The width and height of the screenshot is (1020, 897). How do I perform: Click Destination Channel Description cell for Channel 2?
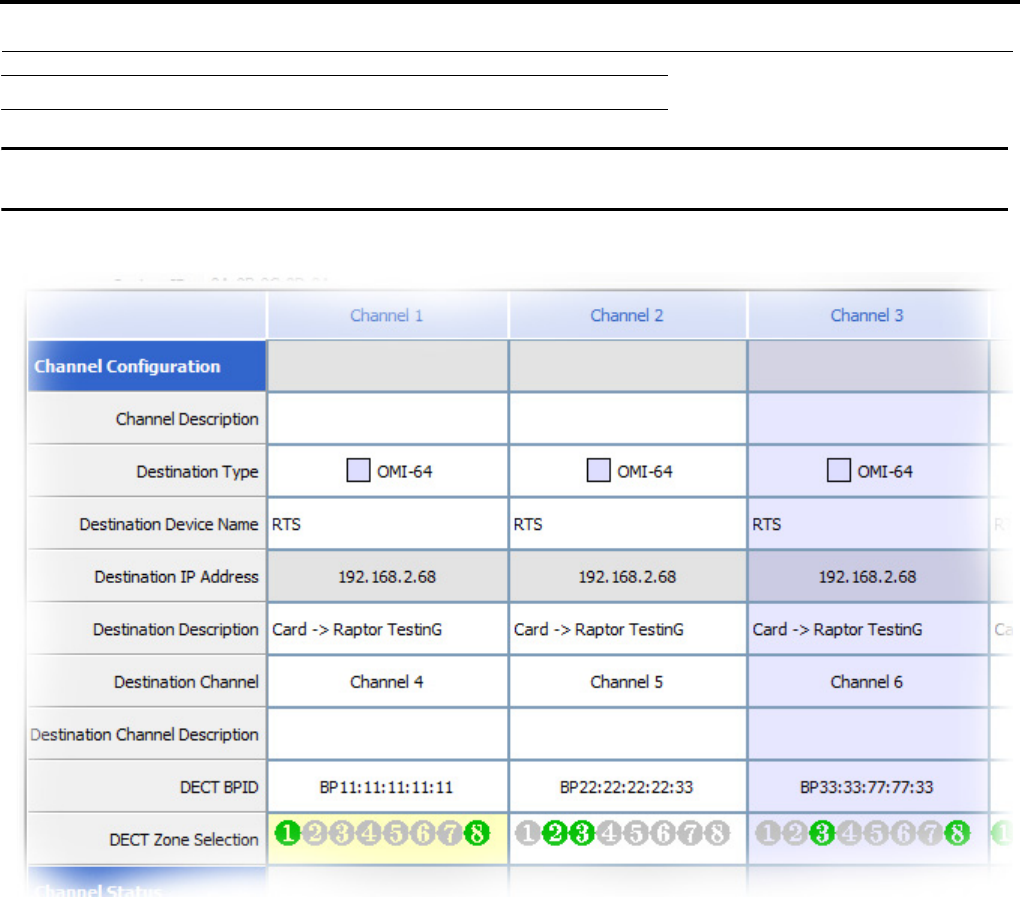click(x=628, y=734)
